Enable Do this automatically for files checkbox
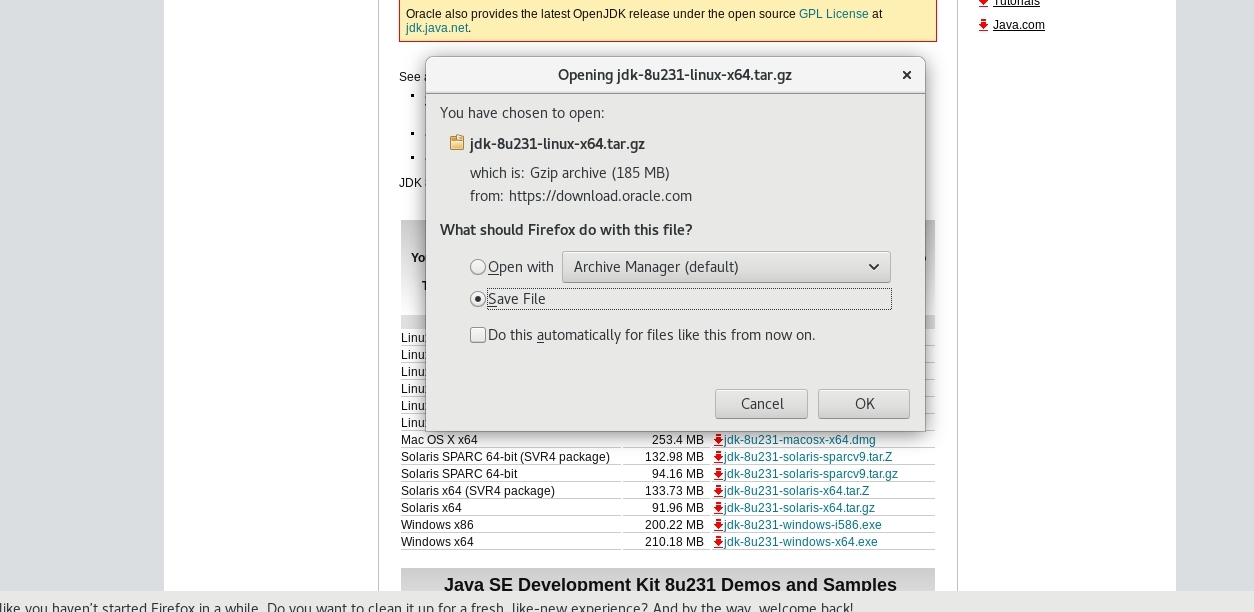Screen dimensions: 1254x612 [x=478, y=335]
